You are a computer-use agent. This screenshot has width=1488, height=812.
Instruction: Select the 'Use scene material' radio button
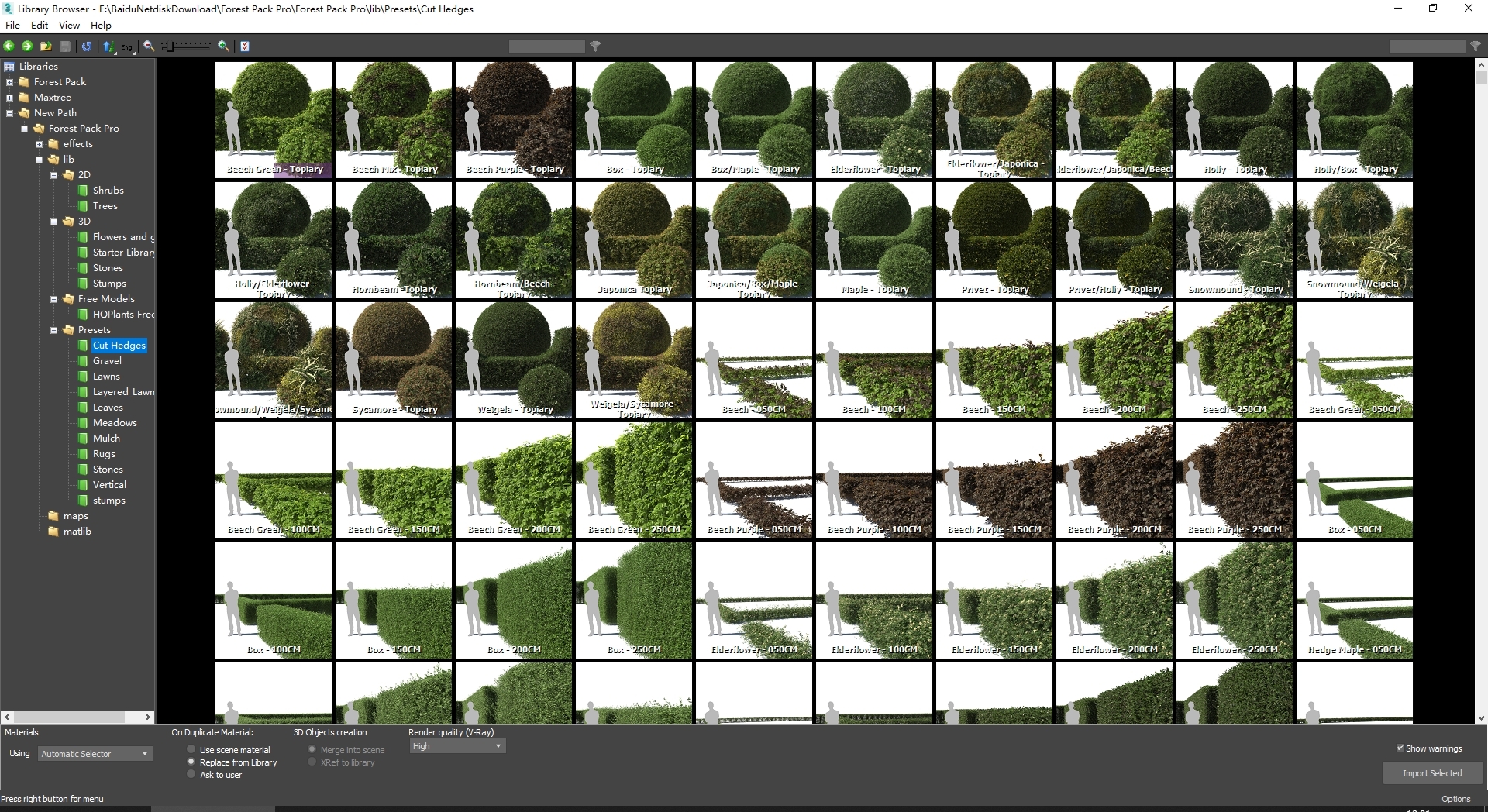[191, 749]
